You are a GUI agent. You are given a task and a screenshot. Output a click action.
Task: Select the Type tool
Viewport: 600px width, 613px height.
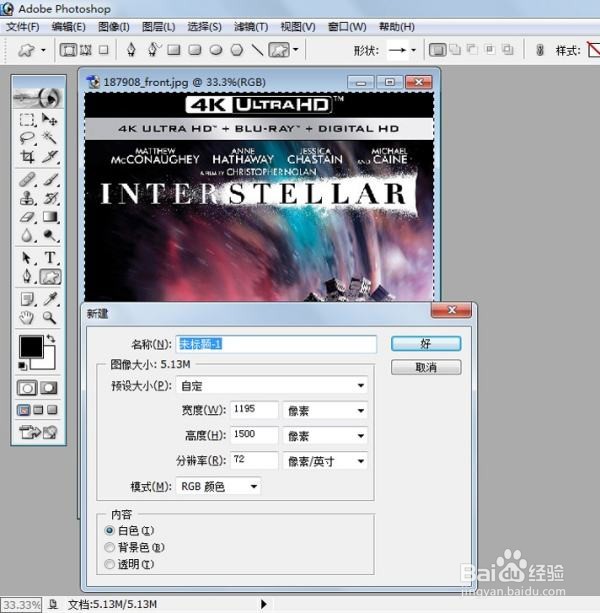pyautogui.click(x=50, y=258)
